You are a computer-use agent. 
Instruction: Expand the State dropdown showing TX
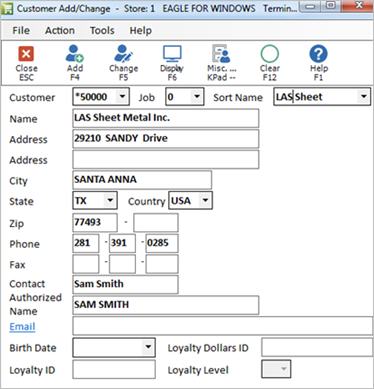coord(110,200)
